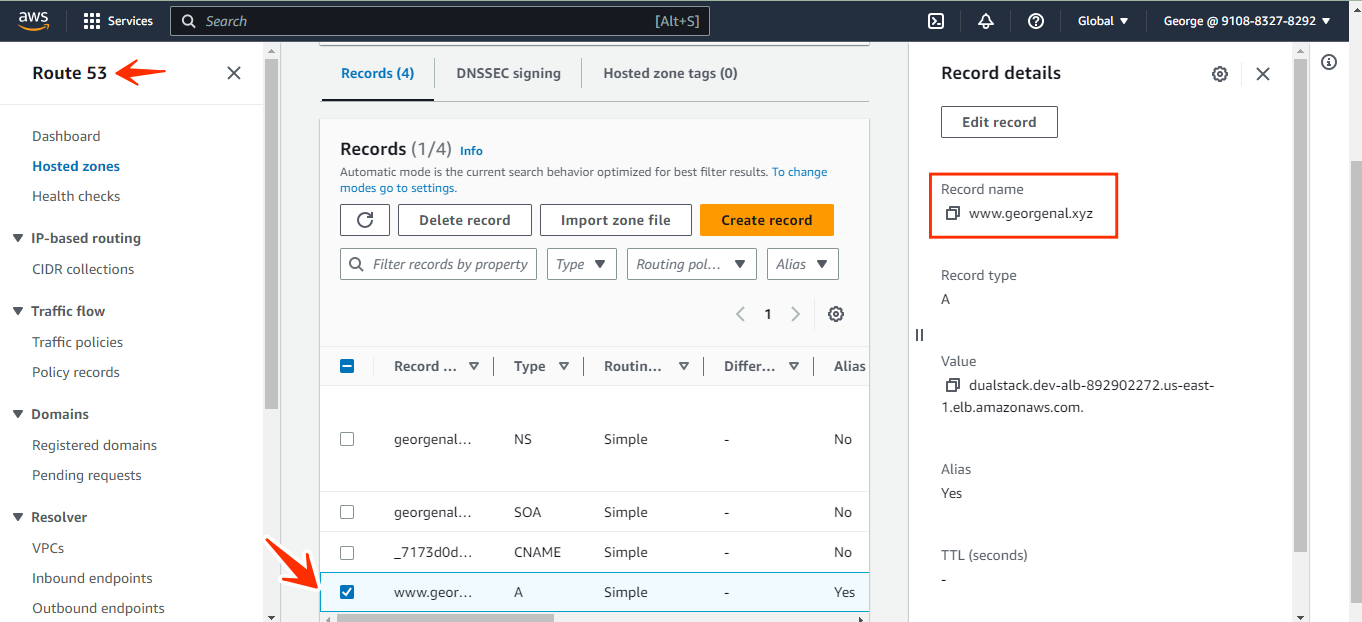1362x622 pixels.
Task: Select the NS record checkbox
Action: pyautogui.click(x=347, y=439)
